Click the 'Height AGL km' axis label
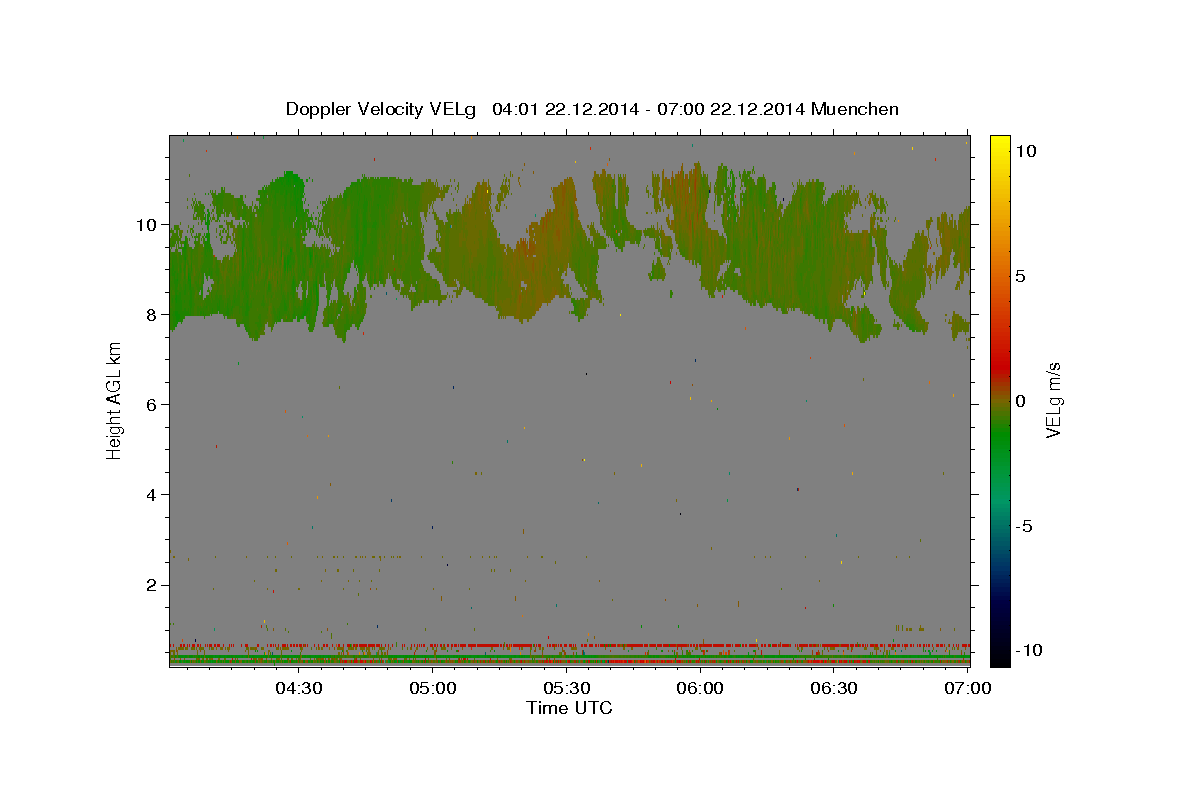The height and width of the screenshot is (800, 1200). pyautogui.click(x=114, y=400)
